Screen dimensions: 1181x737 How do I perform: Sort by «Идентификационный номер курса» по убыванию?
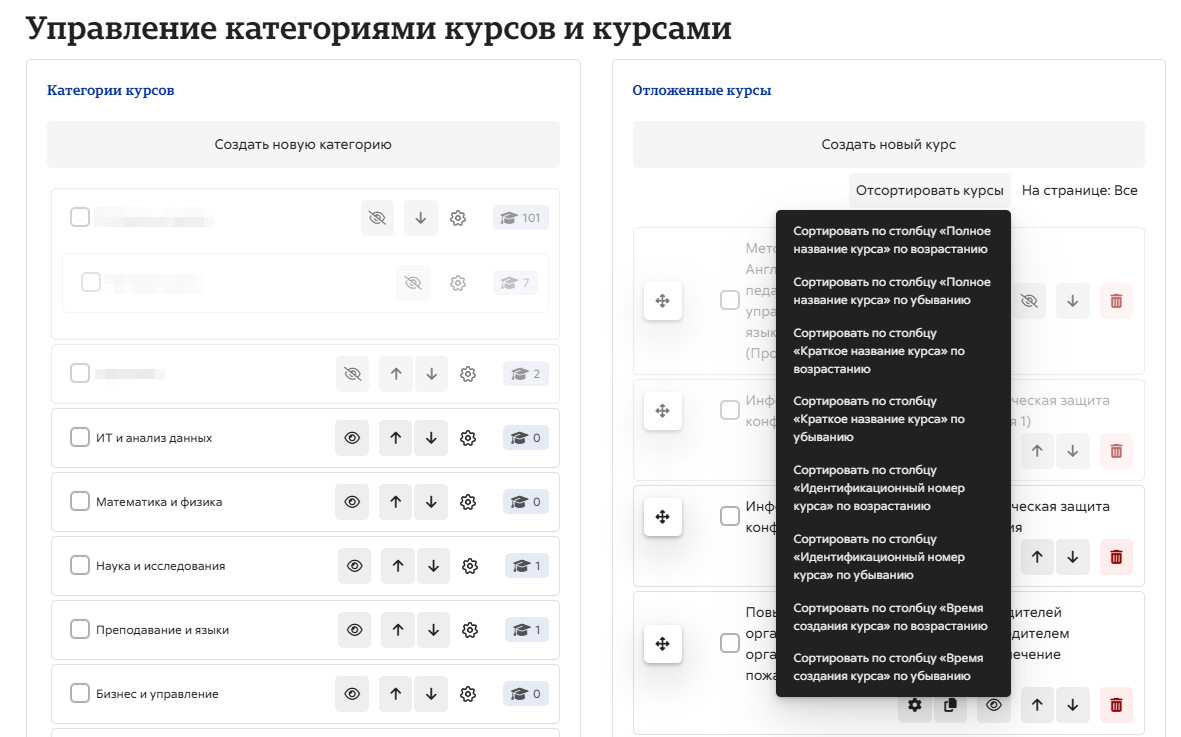tap(893, 557)
